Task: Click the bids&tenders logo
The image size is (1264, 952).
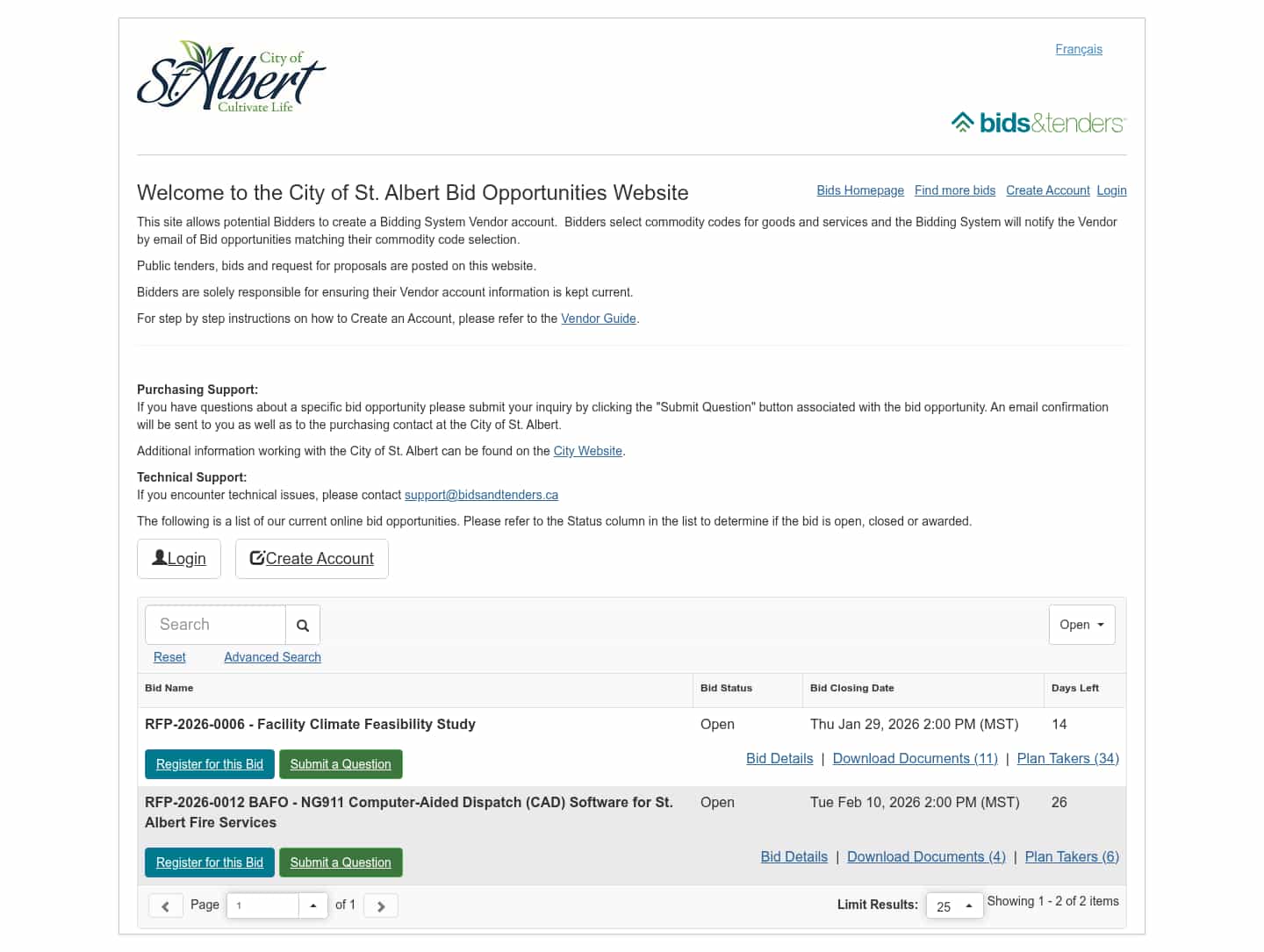Action: (x=1038, y=122)
